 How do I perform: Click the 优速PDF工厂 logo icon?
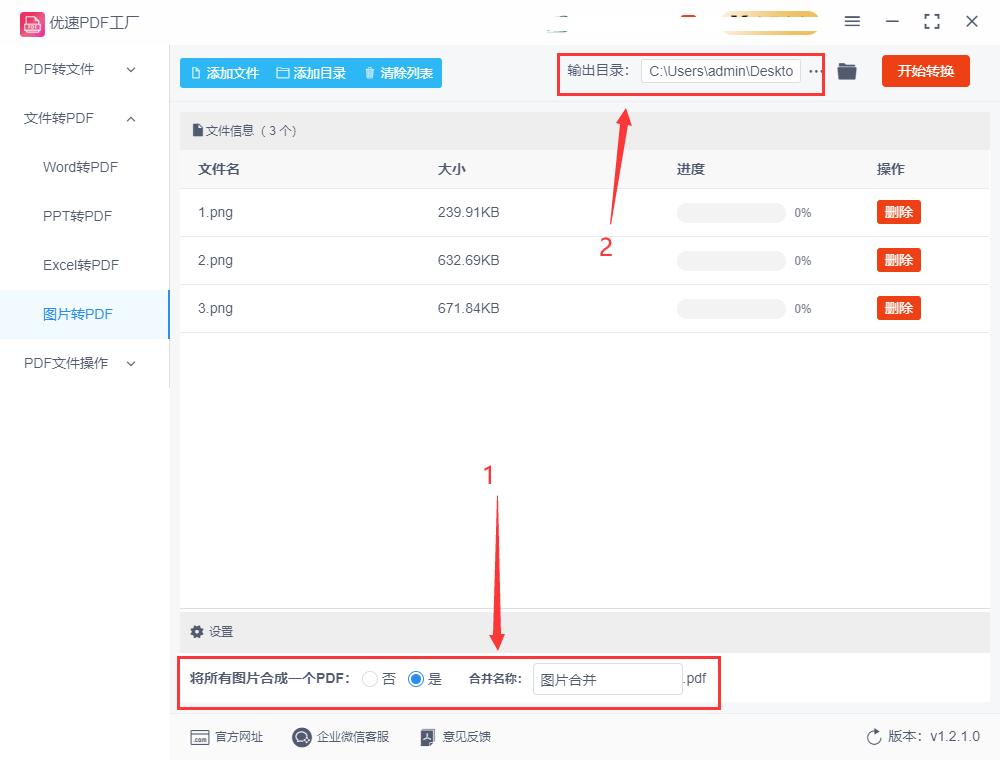click(32, 22)
